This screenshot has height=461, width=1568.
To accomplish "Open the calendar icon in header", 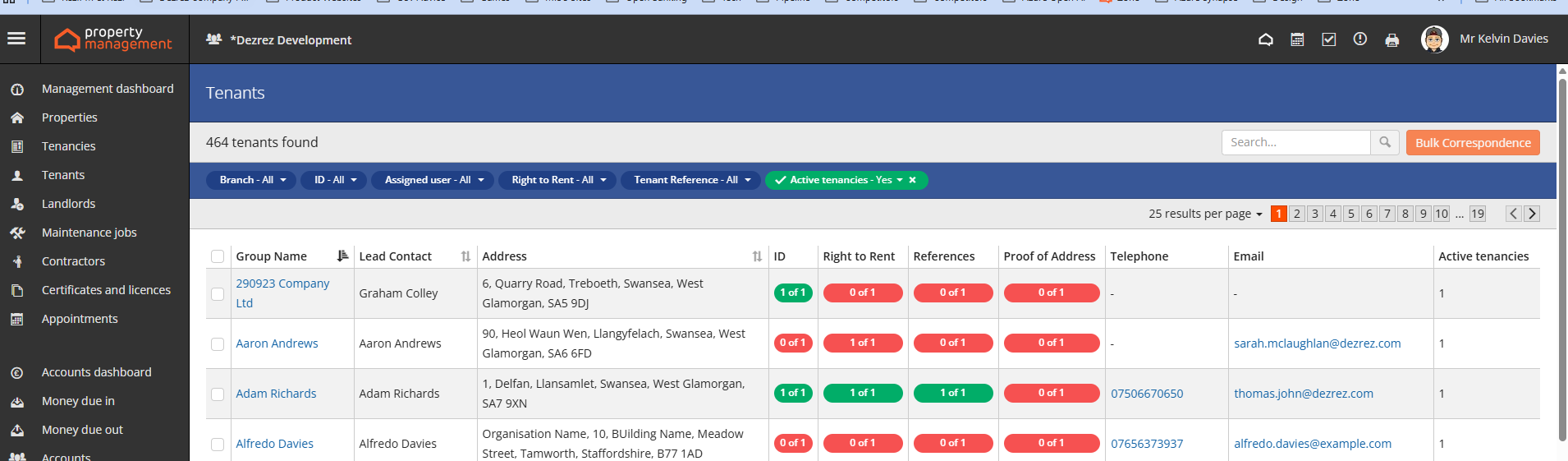I will click(x=1297, y=39).
